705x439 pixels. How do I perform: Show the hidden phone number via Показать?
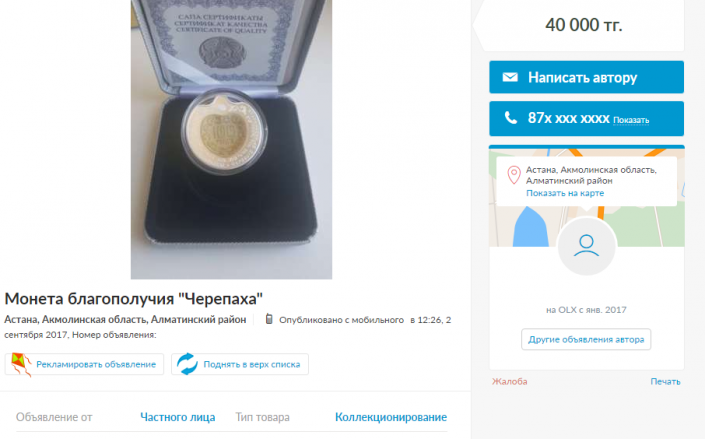(631, 120)
